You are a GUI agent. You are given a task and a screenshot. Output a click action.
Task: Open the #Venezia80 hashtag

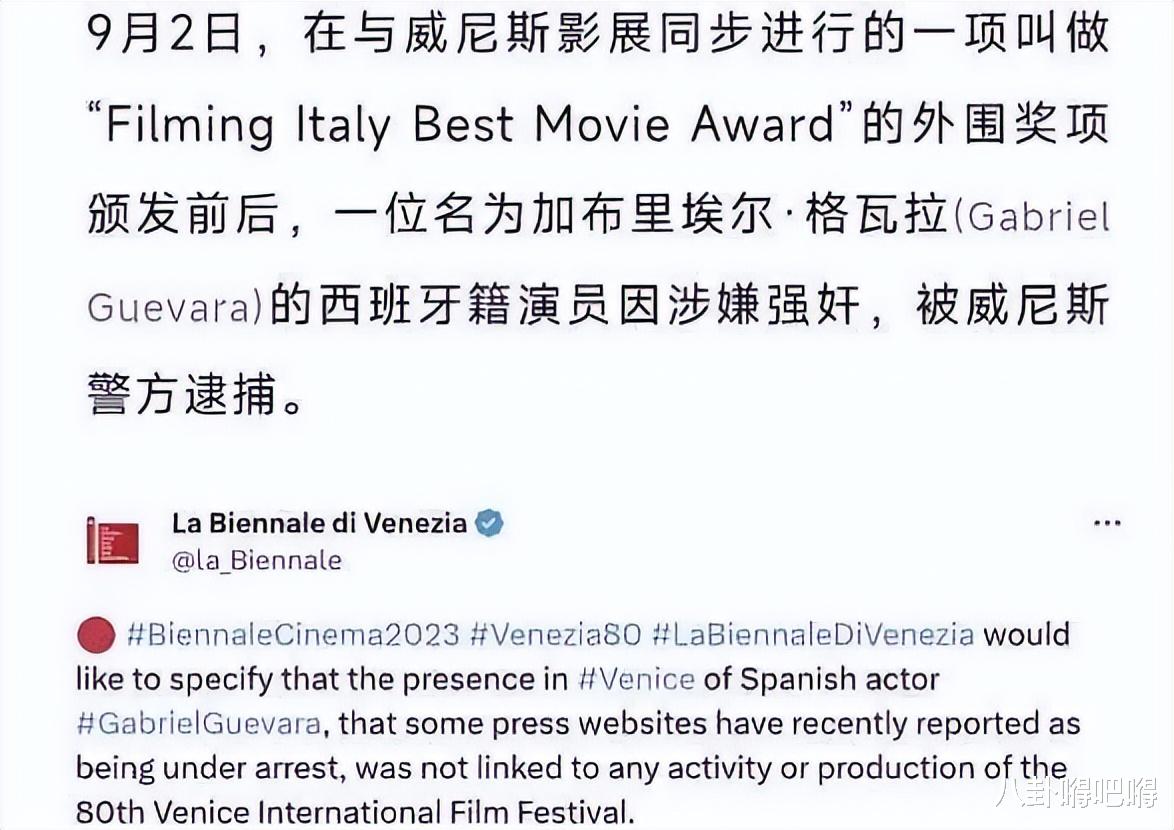click(556, 635)
